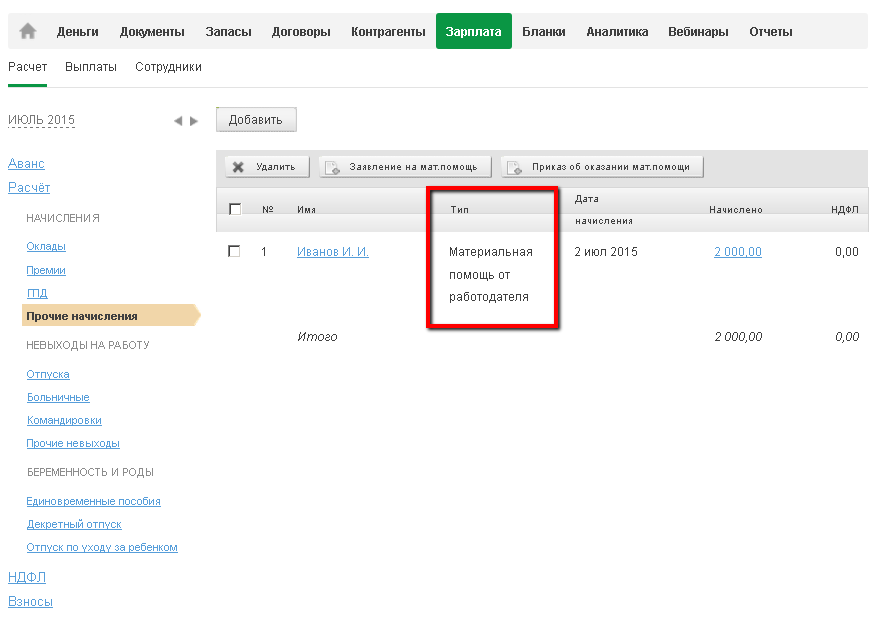Open the Аванс link

point(26,163)
